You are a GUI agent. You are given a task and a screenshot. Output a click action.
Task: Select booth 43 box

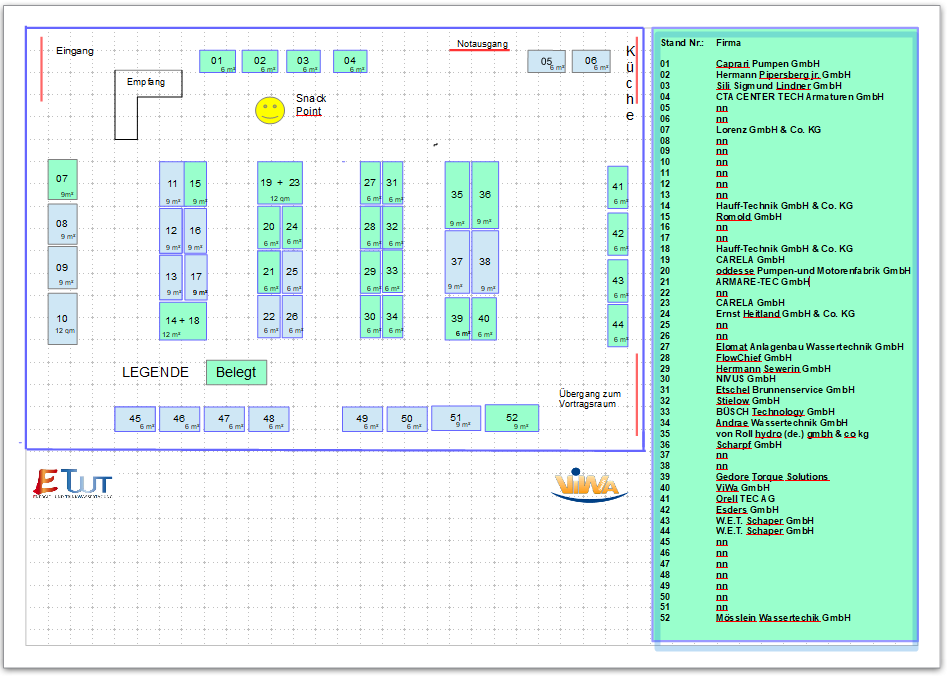coord(618,281)
